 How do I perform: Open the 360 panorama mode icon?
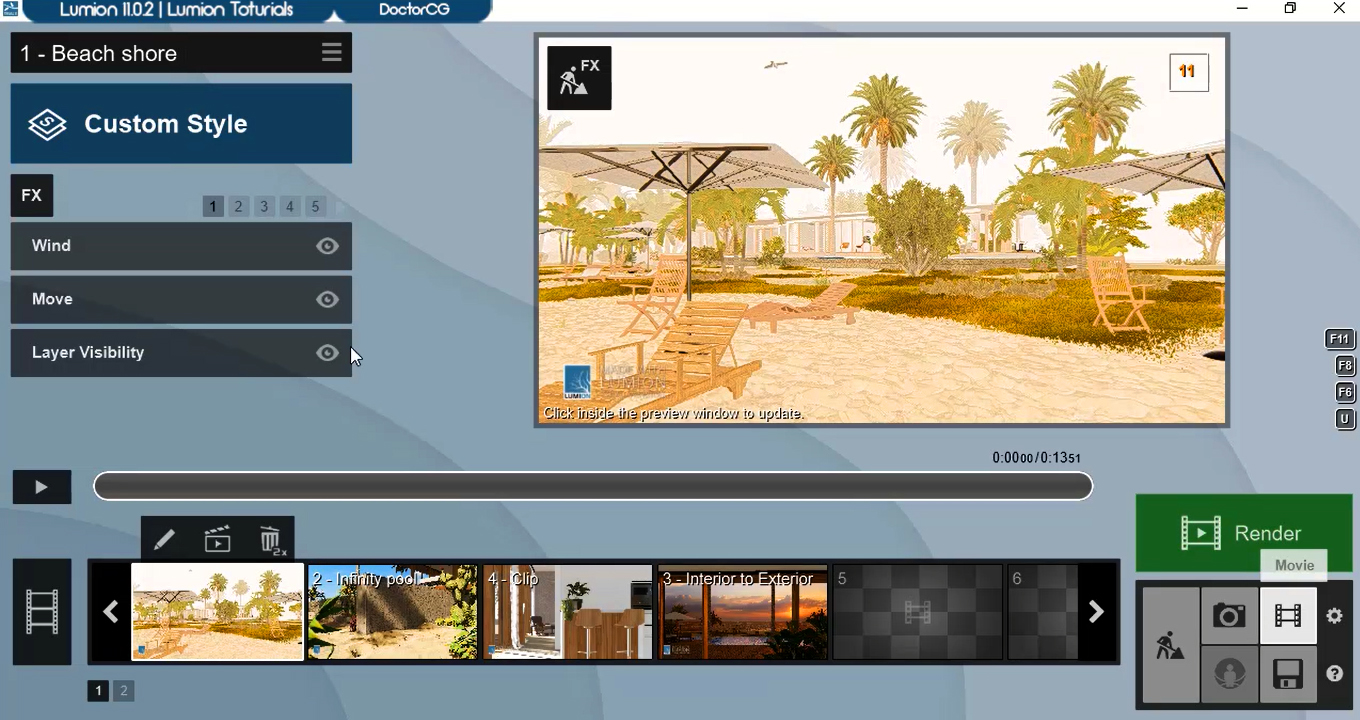pyautogui.click(x=1229, y=675)
